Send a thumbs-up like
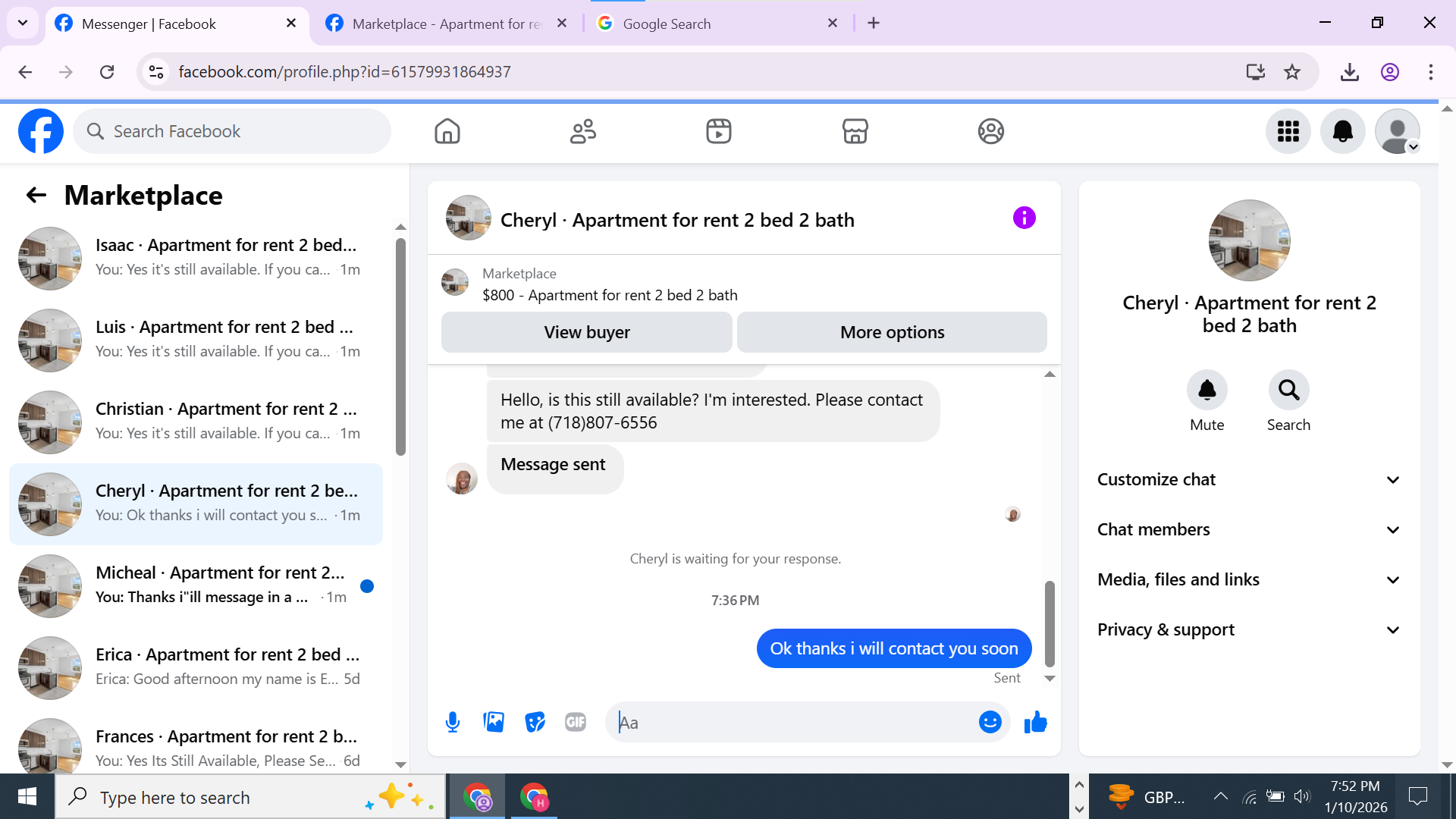 [x=1035, y=722]
